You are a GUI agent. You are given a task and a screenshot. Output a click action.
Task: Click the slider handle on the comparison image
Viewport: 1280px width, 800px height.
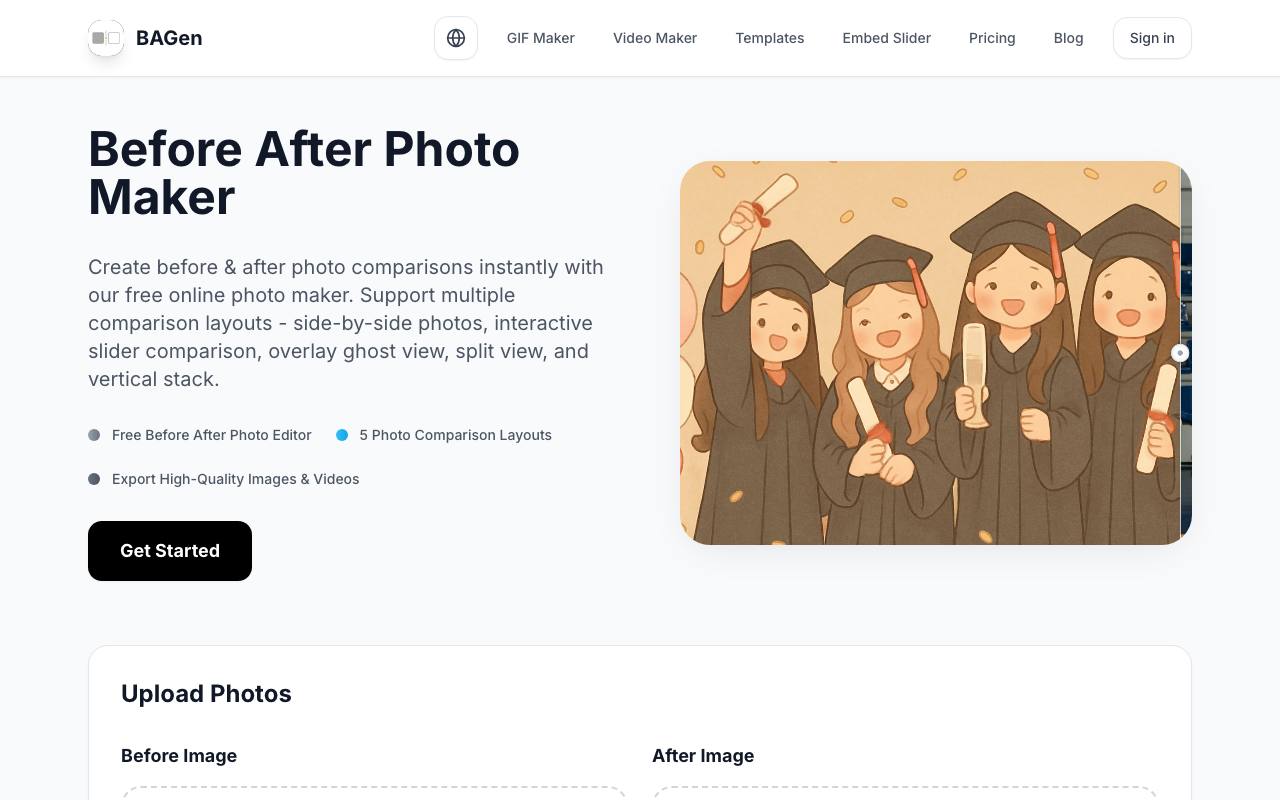pos(1180,353)
